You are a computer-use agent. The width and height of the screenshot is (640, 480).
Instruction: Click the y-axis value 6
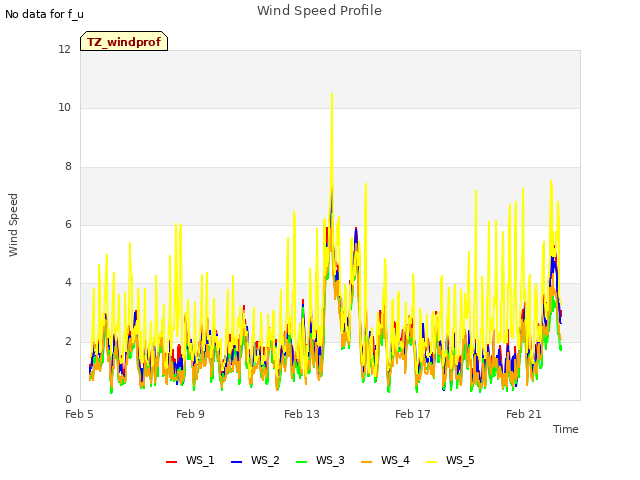click(x=68, y=224)
